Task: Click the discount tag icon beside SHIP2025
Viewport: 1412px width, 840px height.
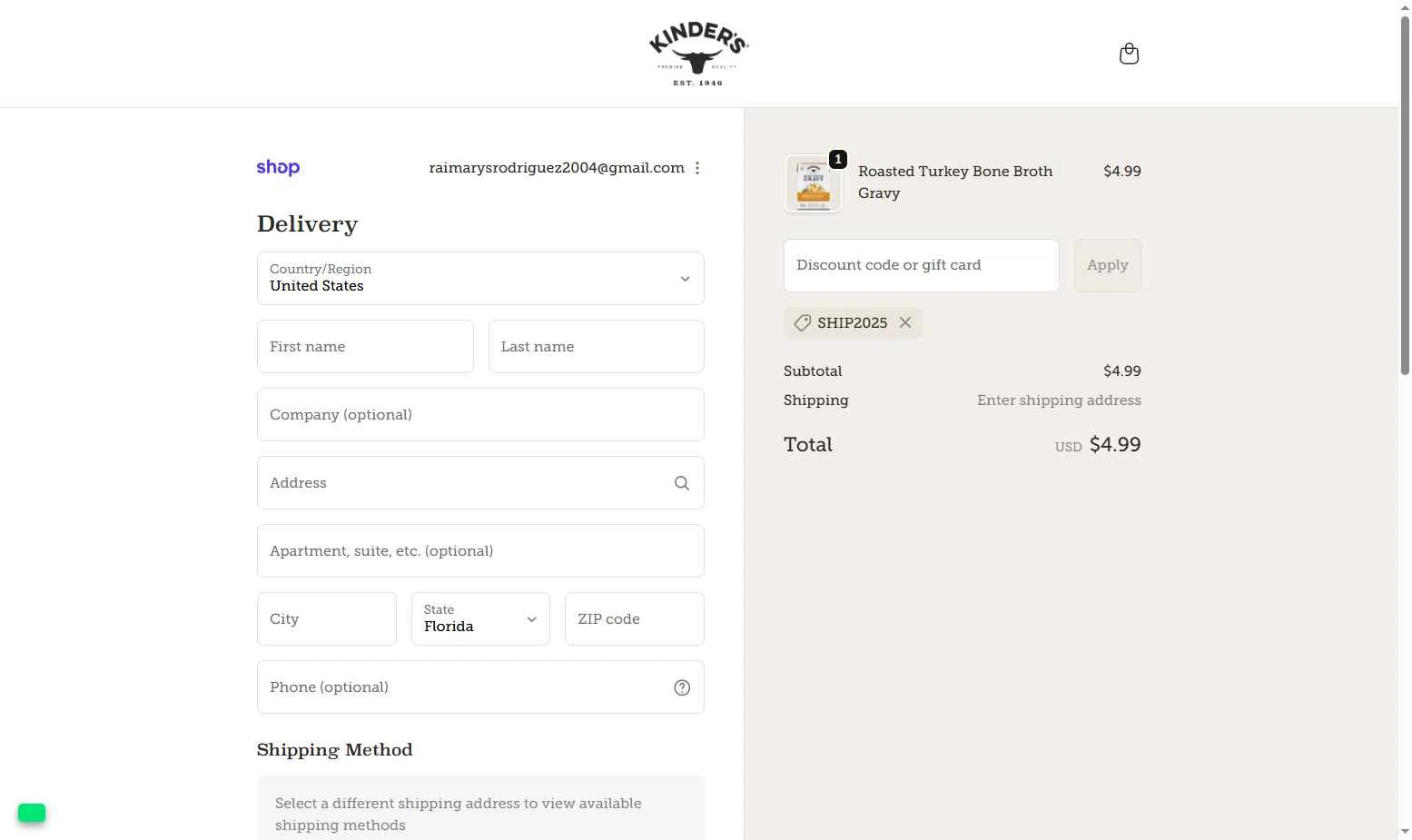Action: [x=803, y=322]
